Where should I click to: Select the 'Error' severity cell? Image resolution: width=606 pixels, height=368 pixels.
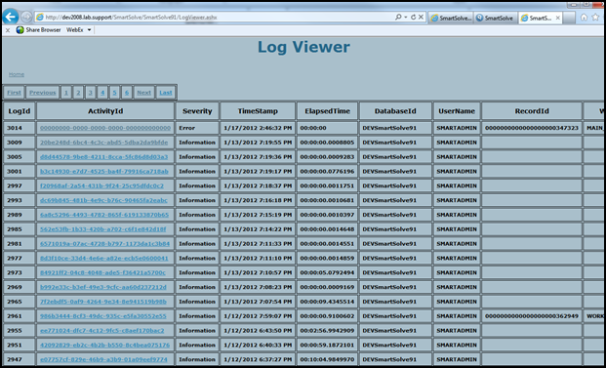[x=197, y=128]
